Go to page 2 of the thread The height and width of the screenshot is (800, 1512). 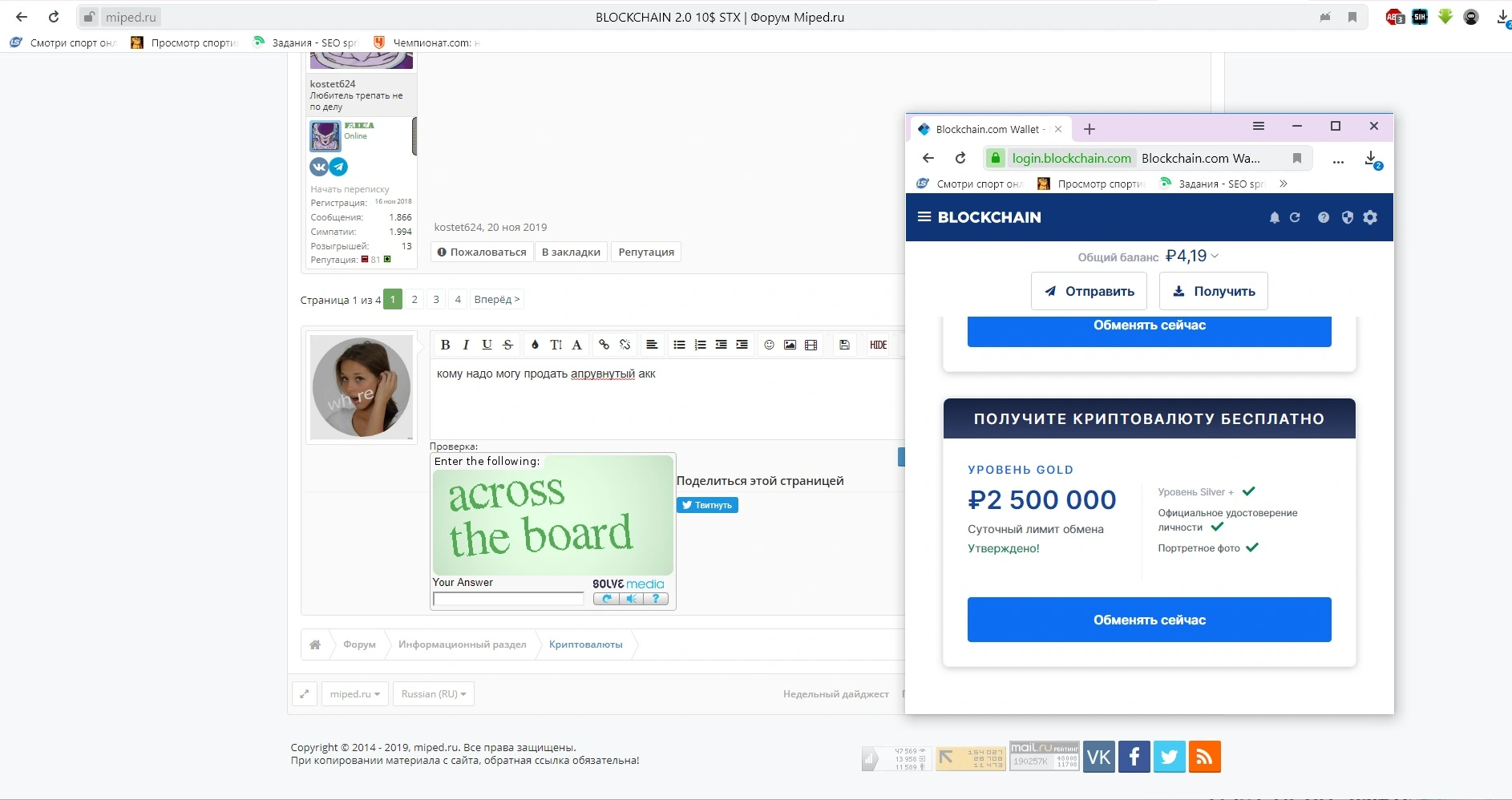414,299
